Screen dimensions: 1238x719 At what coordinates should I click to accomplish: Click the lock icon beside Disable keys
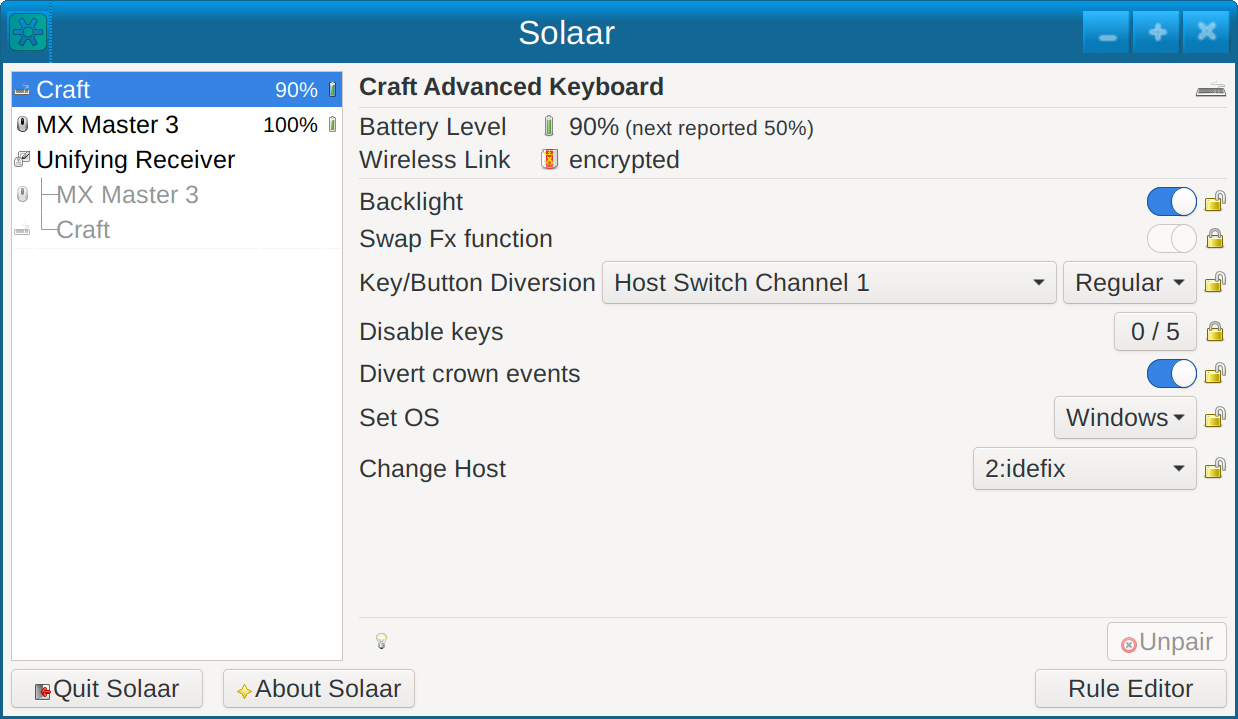coord(1215,331)
